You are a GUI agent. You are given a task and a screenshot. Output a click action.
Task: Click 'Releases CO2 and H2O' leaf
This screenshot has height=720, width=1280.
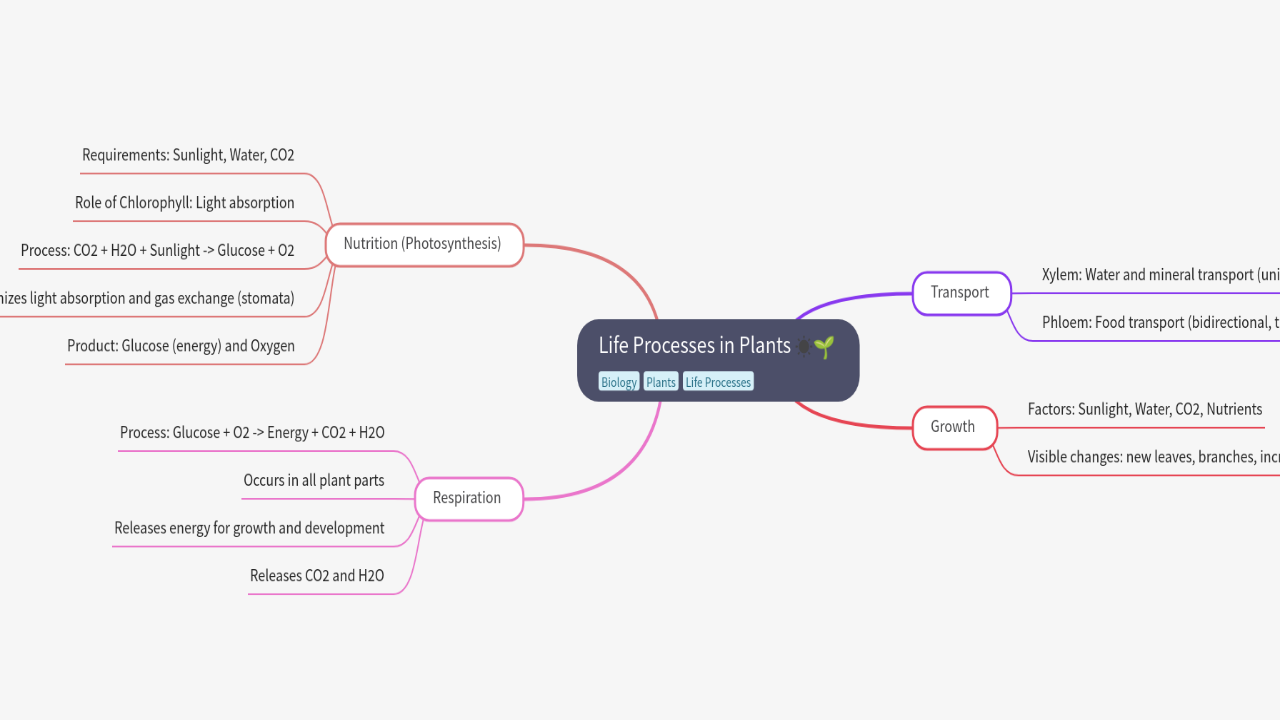click(x=317, y=576)
